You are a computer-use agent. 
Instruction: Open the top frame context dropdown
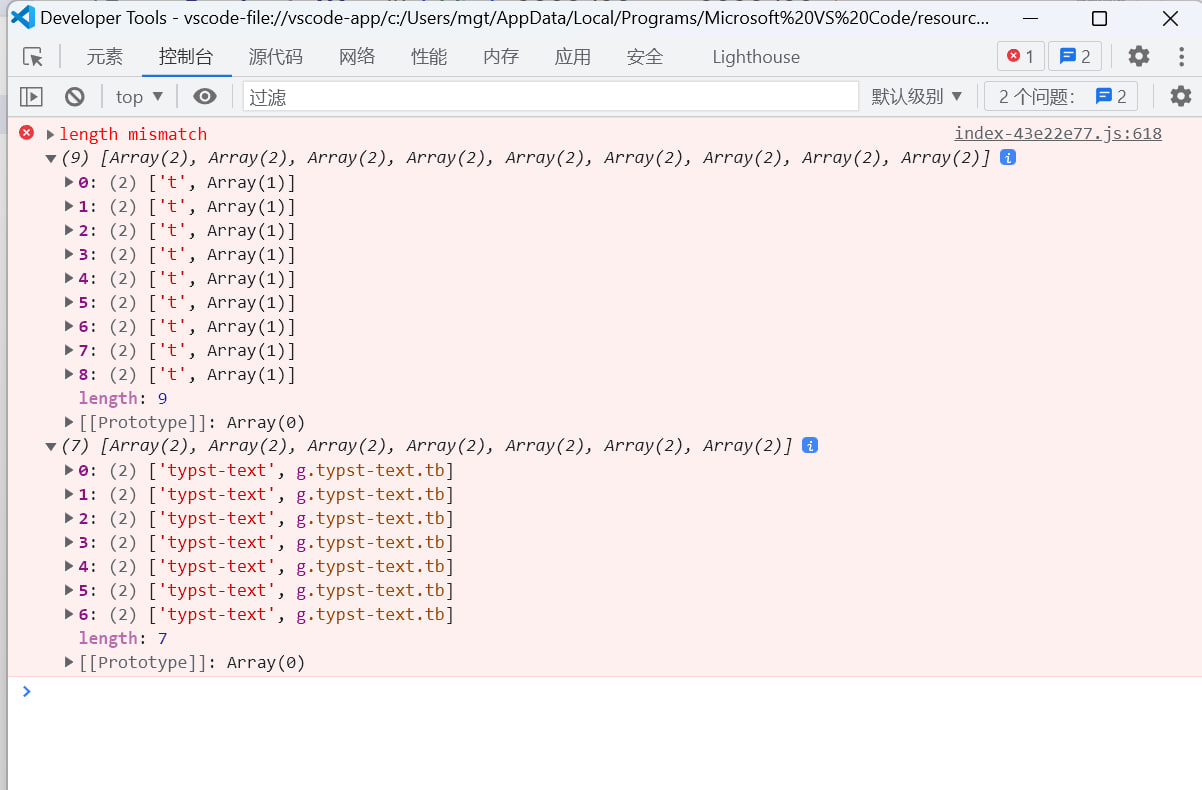[138, 96]
